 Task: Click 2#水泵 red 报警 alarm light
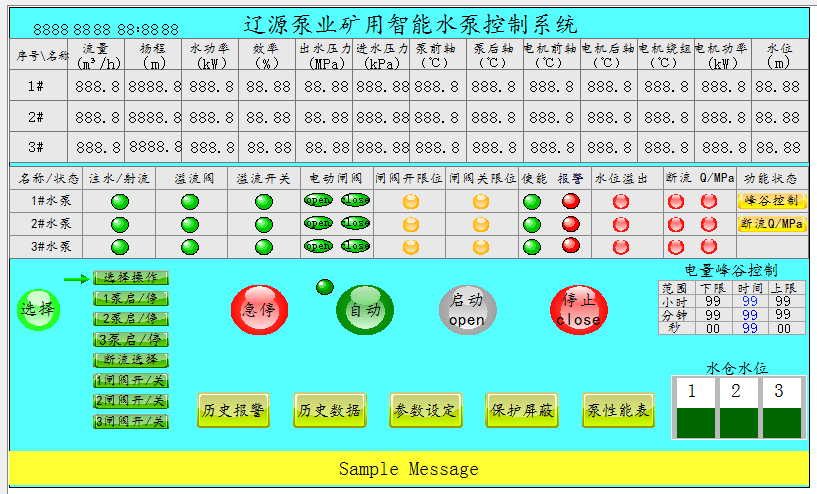point(571,223)
